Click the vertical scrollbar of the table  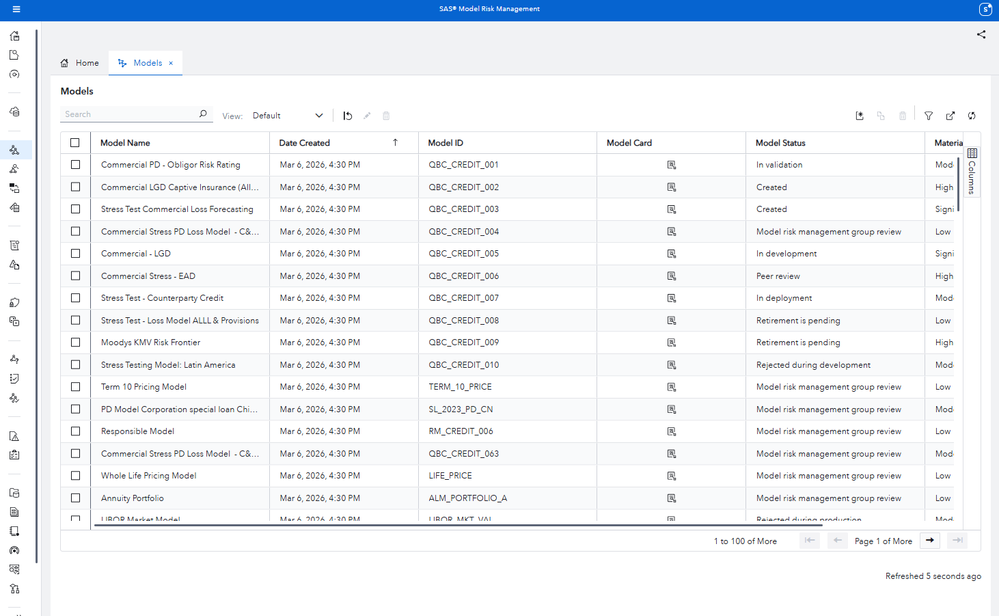point(958,183)
